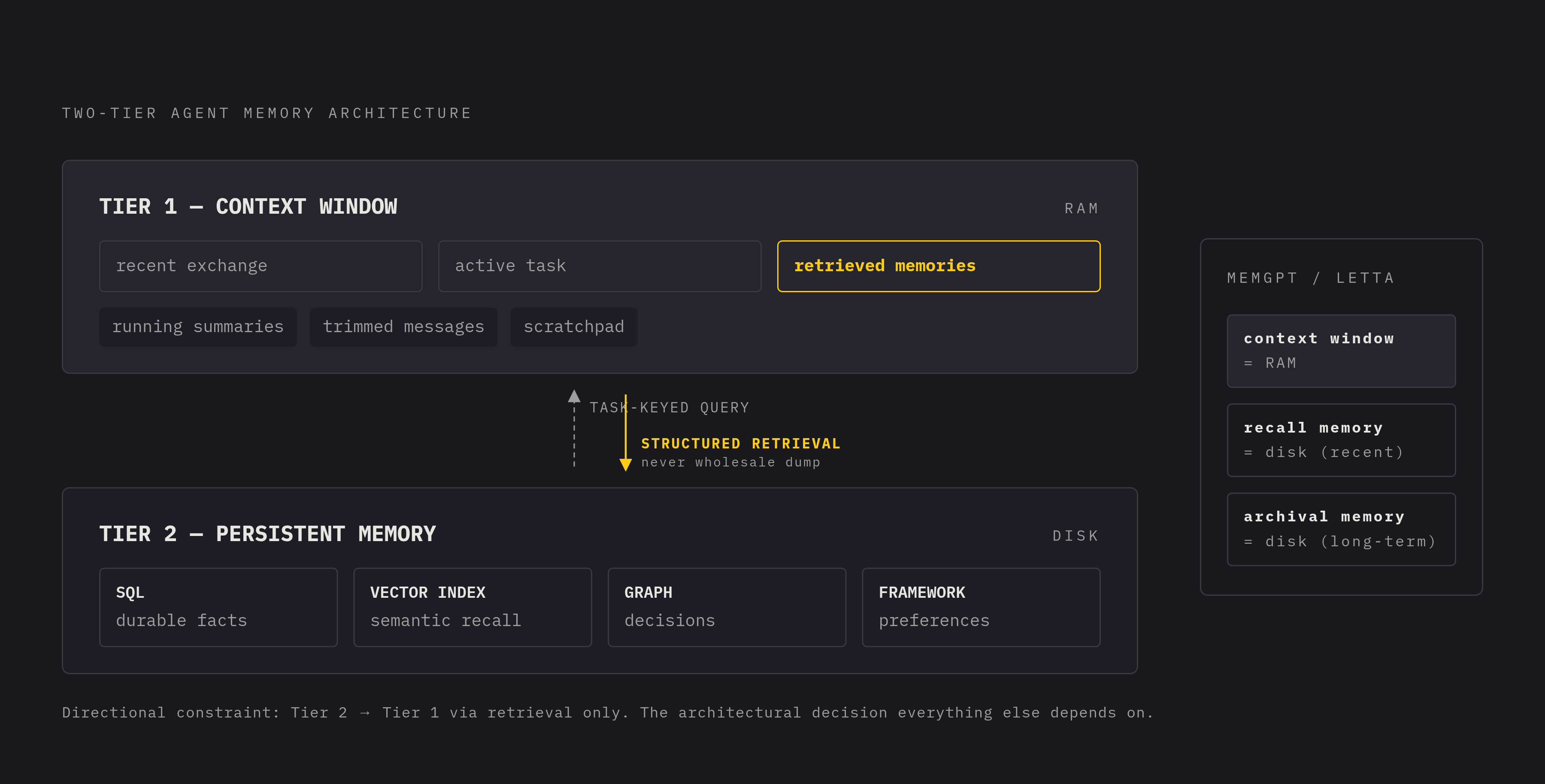
Task: Click the 'running summaries' chip
Action: coord(198,327)
